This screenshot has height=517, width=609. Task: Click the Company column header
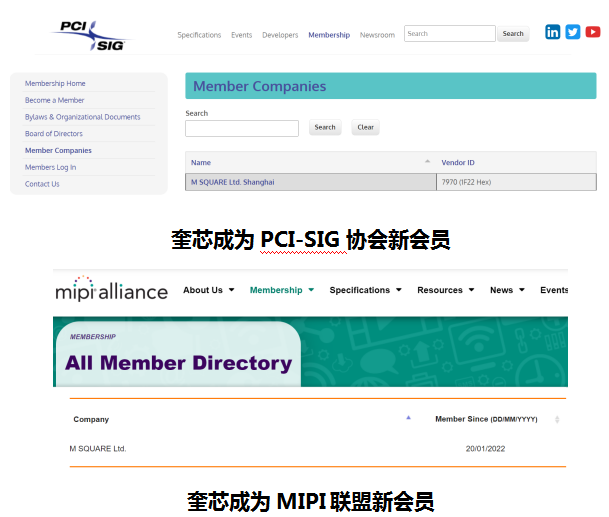[91, 419]
